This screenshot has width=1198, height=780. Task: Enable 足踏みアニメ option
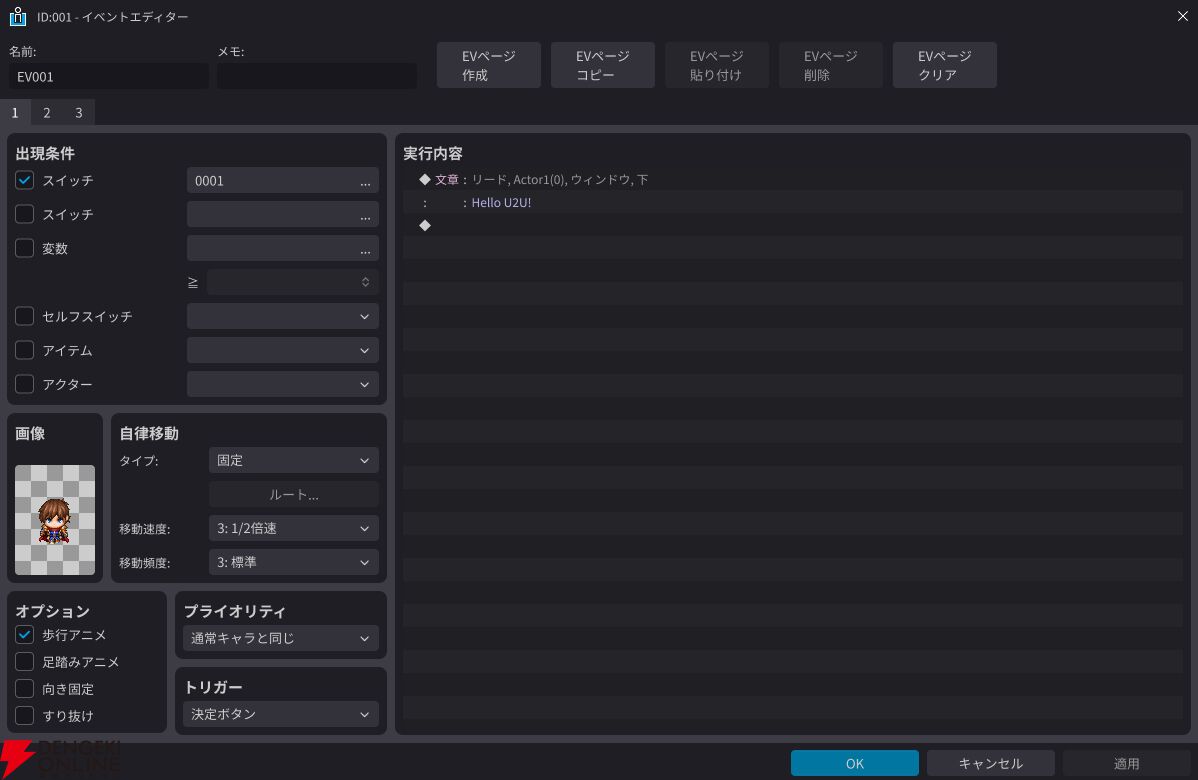click(x=24, y=662)
